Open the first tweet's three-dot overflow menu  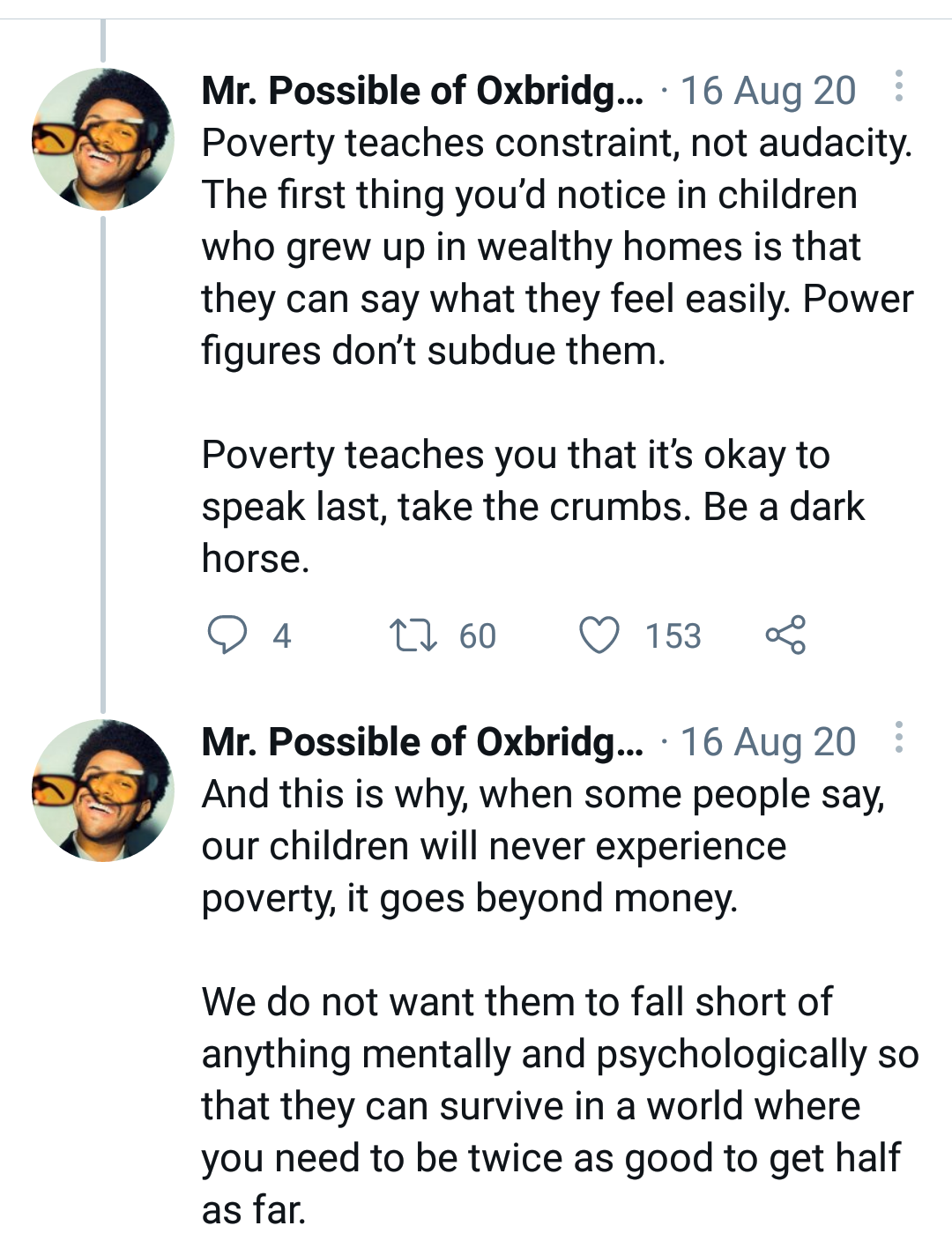[x=898, y=86]
